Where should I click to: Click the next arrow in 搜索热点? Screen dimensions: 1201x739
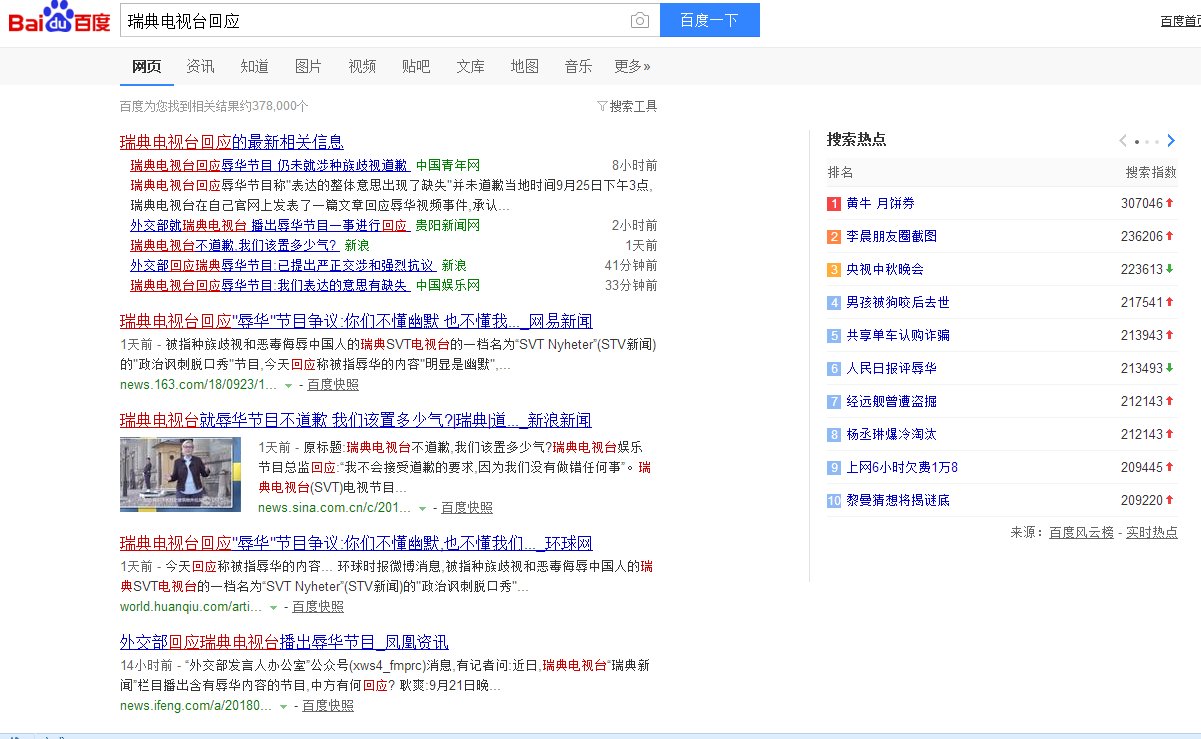(1171, 141)
